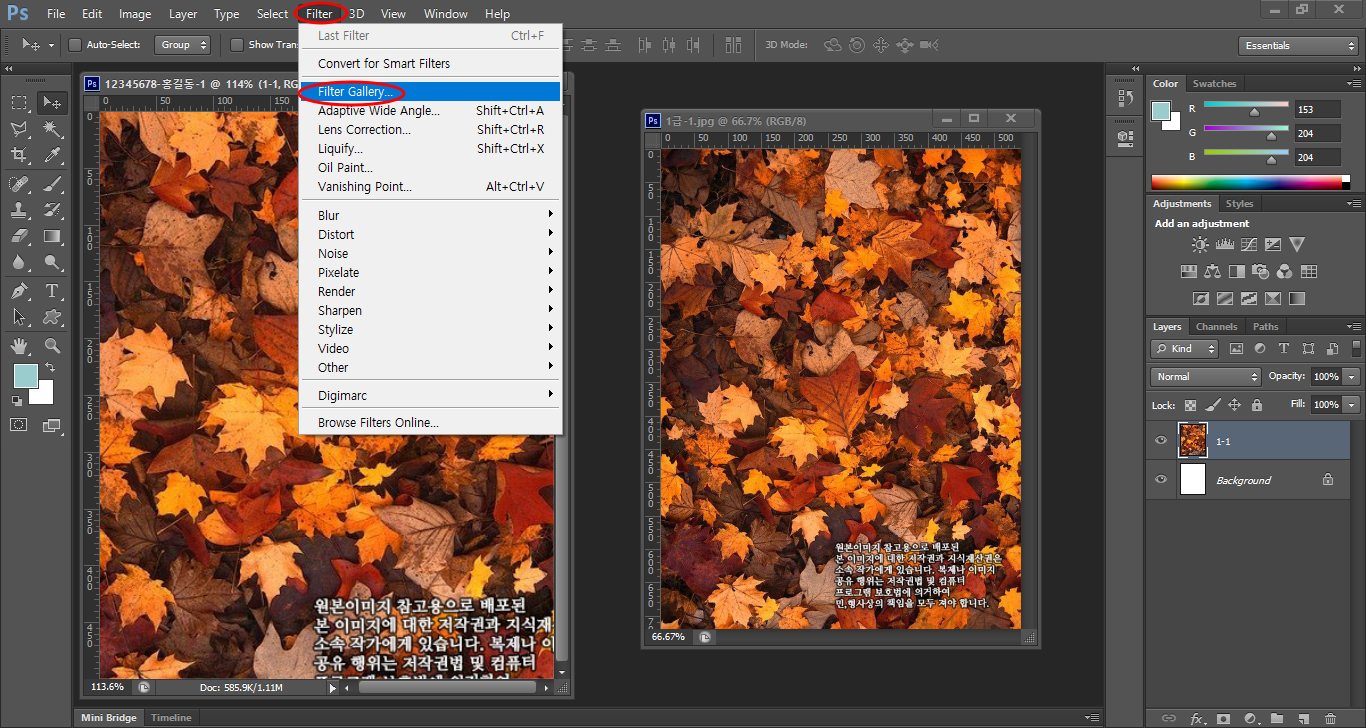Select the Rectangular Marquee tool
The width and height of the screenshot is (1366, 728).
pos(19,102)
